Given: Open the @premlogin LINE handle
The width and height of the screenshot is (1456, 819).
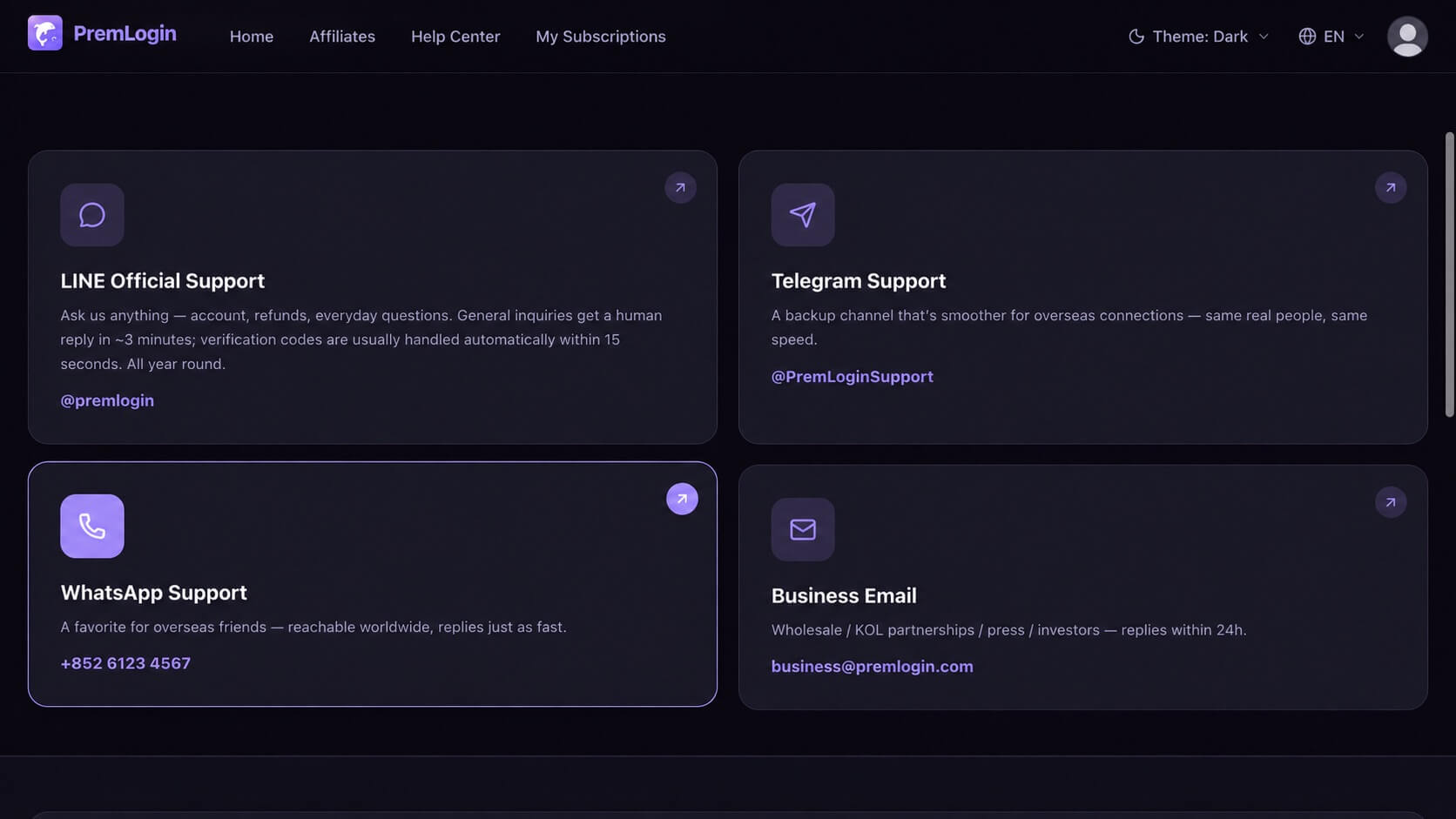Looking at the screenshot, I should 107,400.
